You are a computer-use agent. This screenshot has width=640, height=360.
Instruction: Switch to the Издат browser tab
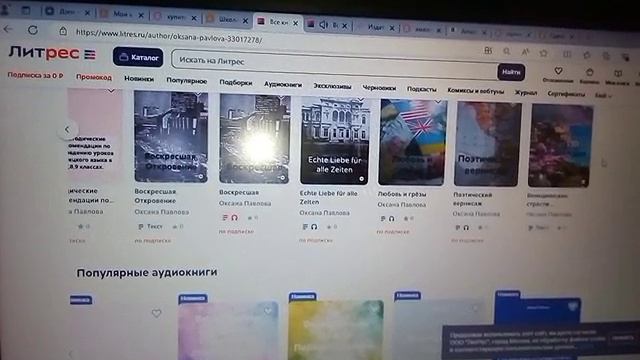pos(376,27)
